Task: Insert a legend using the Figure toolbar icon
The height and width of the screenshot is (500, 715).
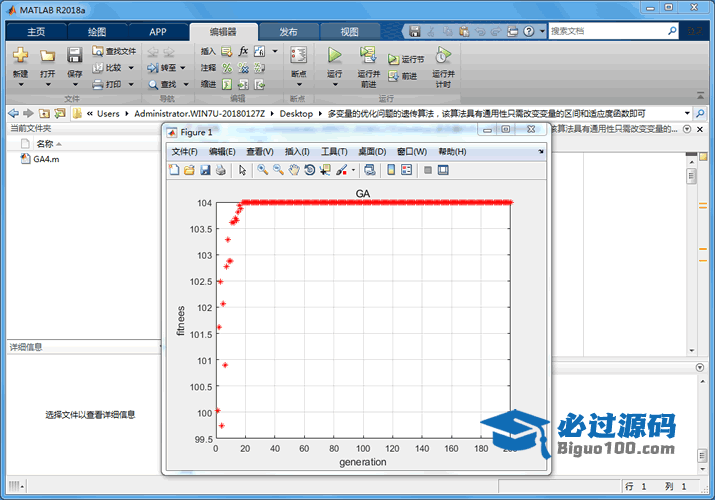Action: pos(407,170)
